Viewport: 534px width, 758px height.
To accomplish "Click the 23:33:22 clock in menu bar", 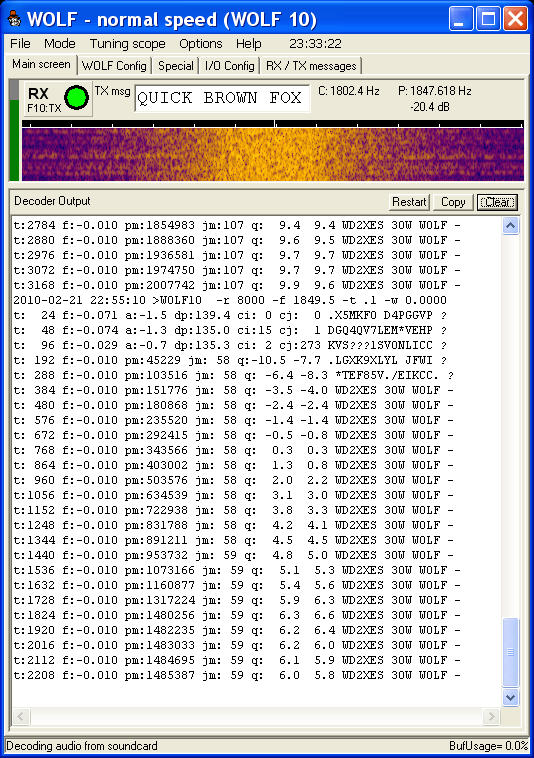I will (315, 44).
